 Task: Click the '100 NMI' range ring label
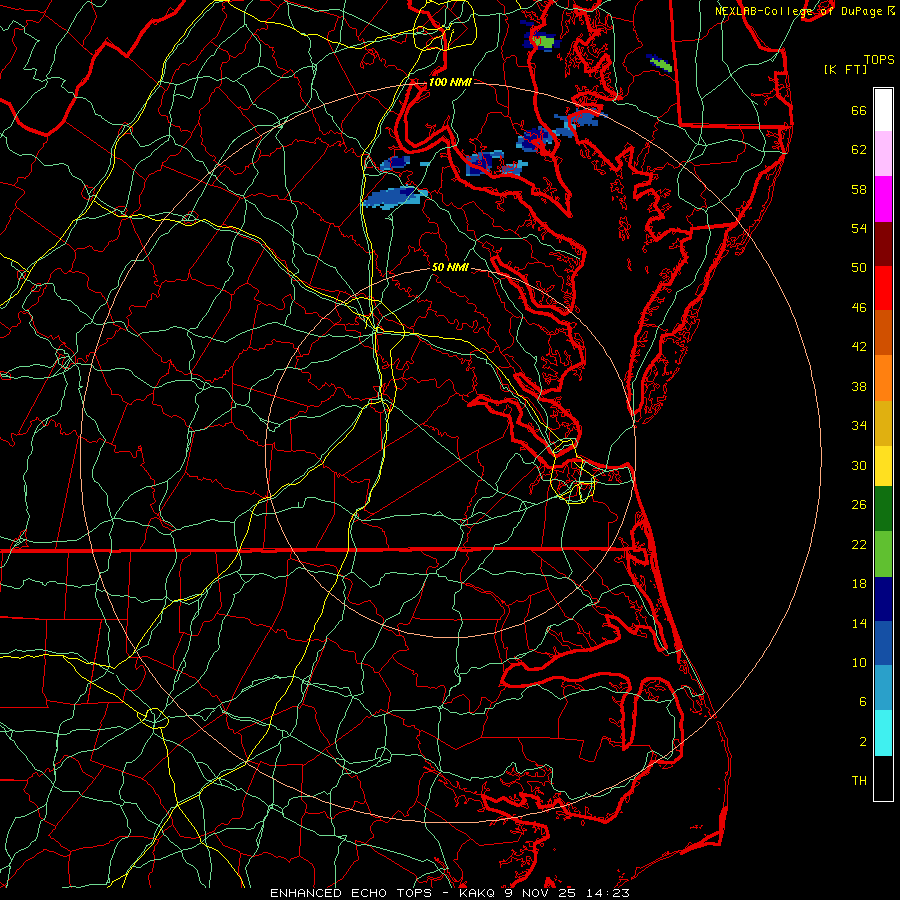tap(450, 82)
